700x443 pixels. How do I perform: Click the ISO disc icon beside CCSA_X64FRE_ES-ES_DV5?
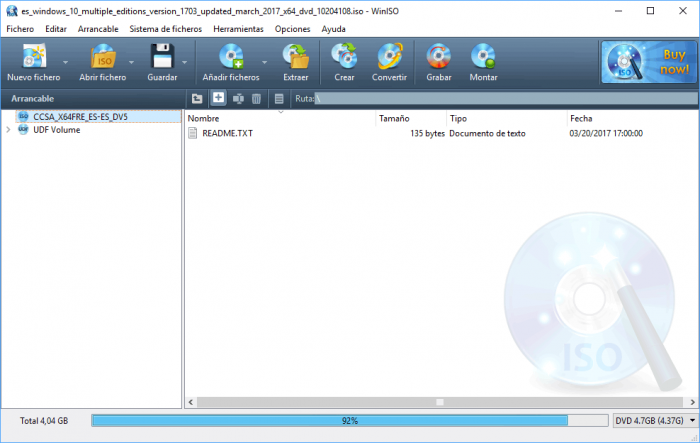tap(23, 117)
